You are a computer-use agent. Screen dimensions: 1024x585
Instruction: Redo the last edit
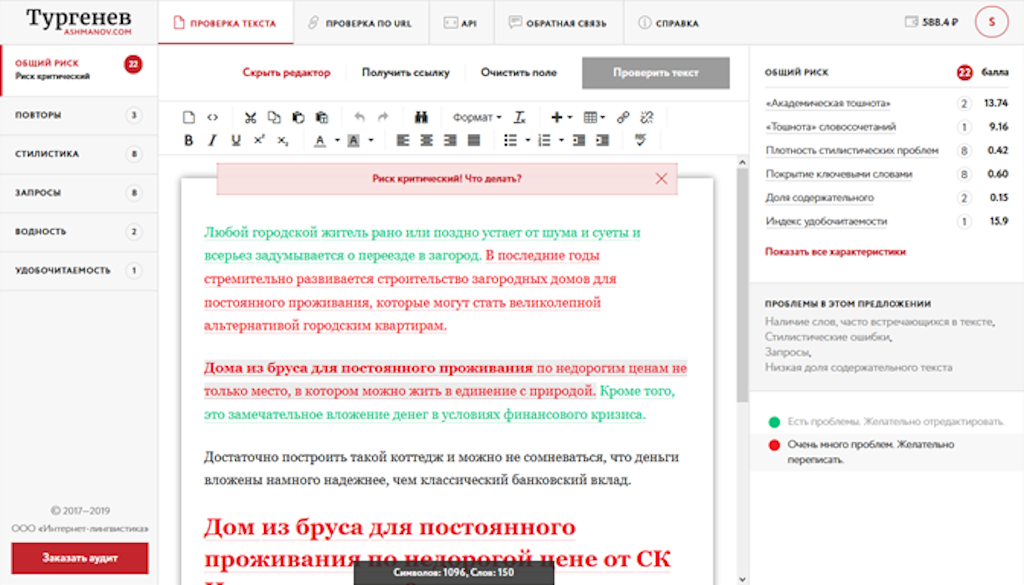pos(383,118)
